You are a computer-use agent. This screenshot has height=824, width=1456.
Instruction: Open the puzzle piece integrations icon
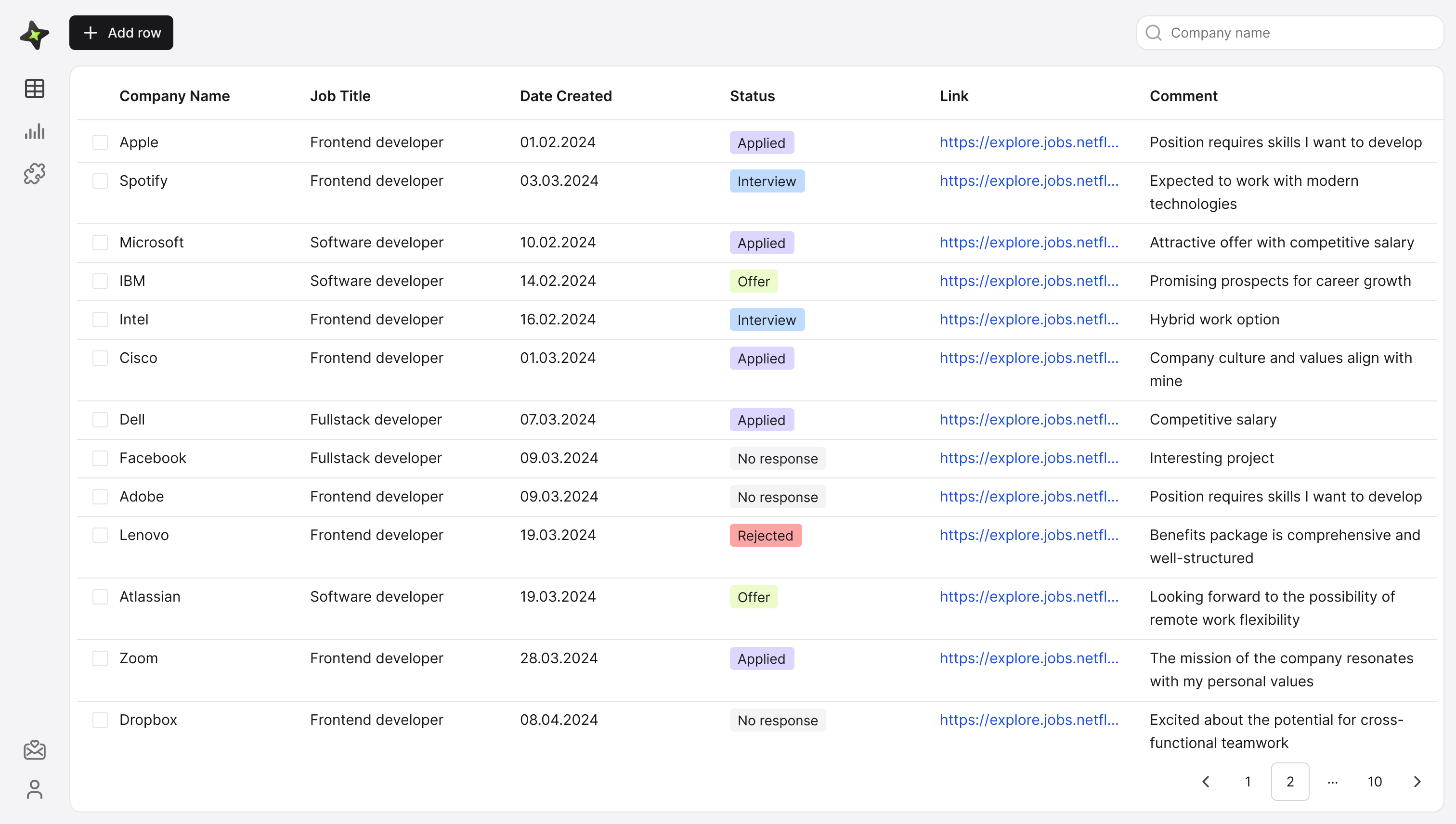[35, 174]
